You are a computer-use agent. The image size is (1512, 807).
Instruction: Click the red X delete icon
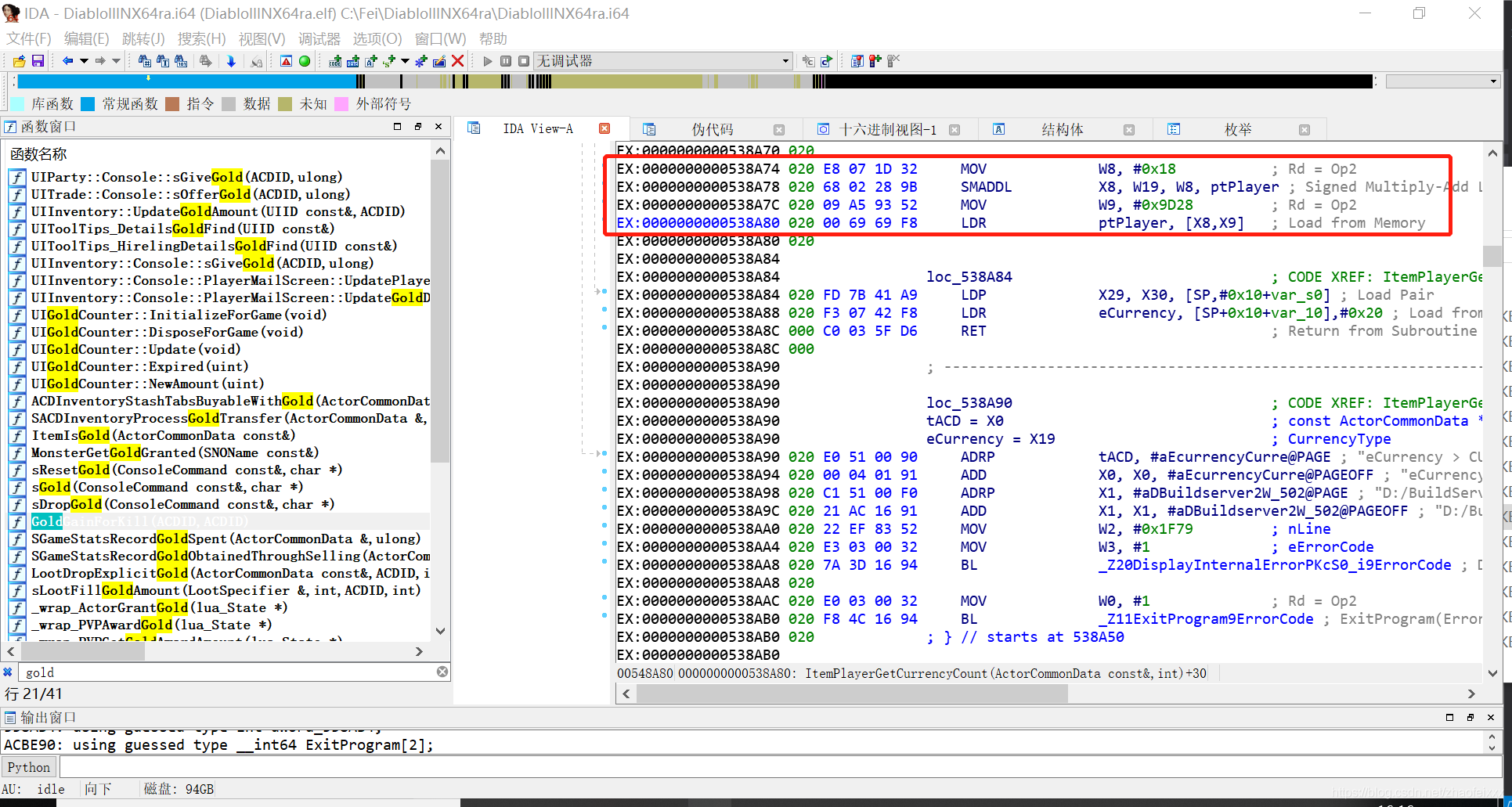(457, 61)
